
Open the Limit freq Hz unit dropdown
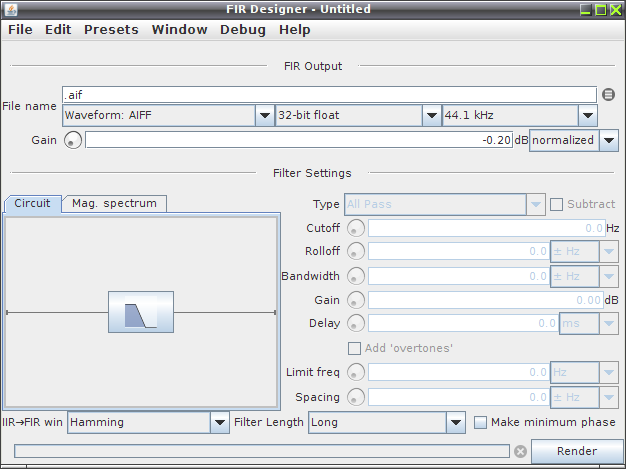pos(584,372)
